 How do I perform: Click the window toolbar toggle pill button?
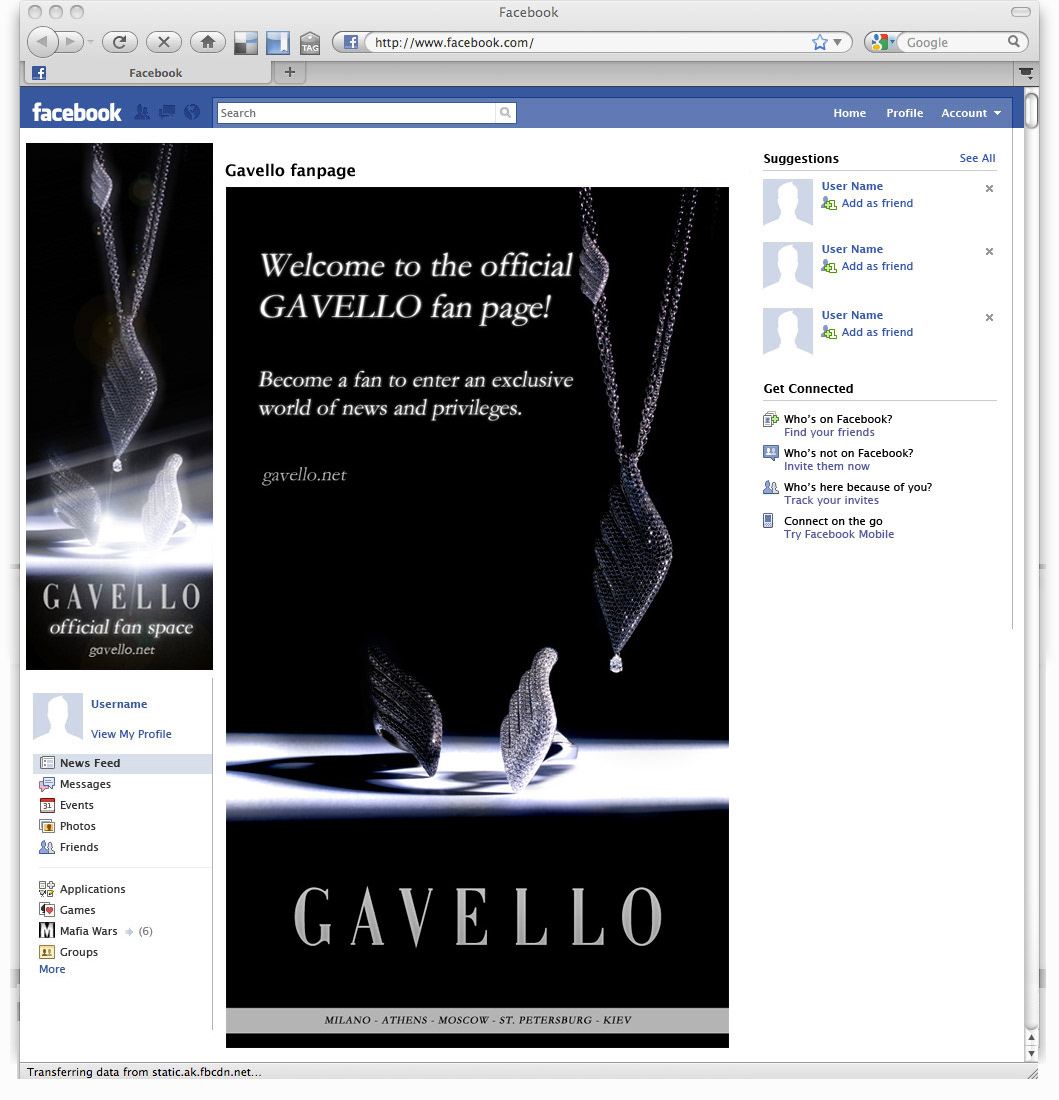[1020, 12]
